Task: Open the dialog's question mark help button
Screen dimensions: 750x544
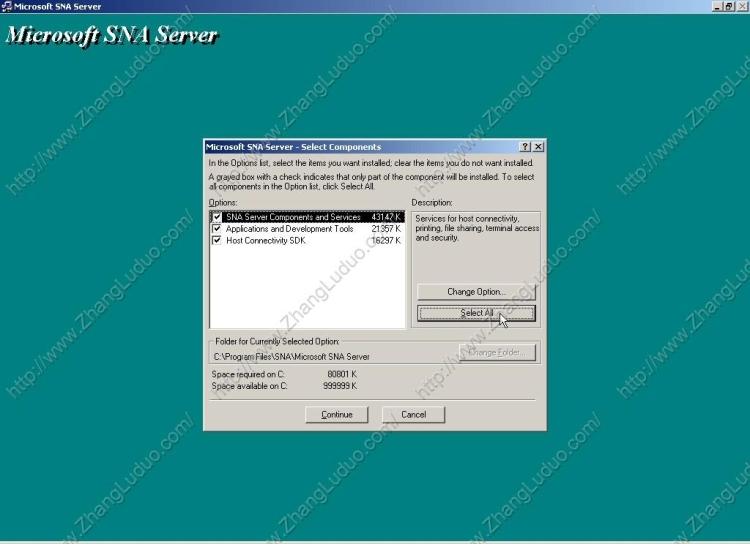Action: click(x=525, y=147)
